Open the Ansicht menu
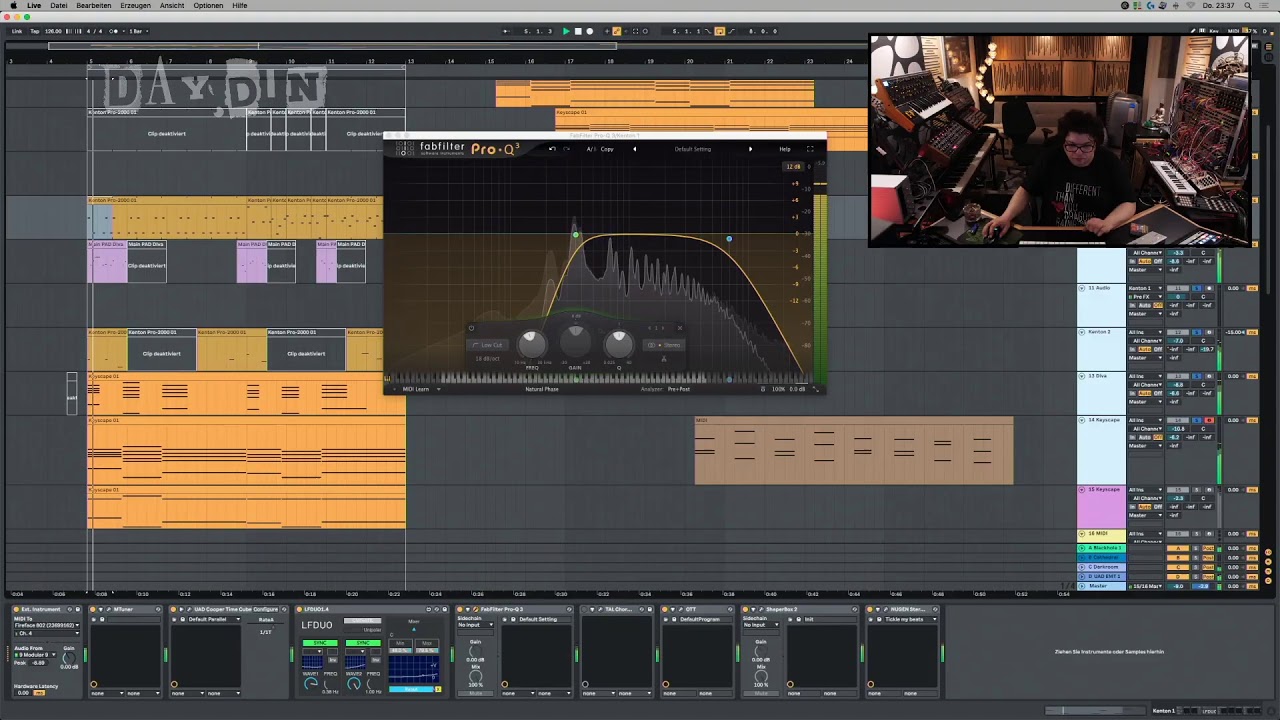Viewport: 1280px width, 720px height. coord(172,6)
